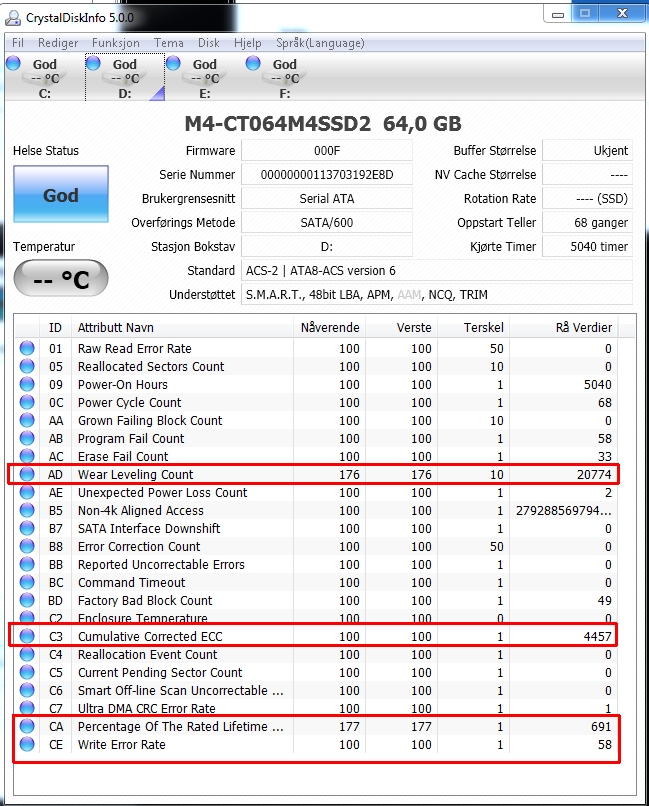Click the Oppstart Teller 68 ganger field
The image size is (649, 806).
click(x=587, y=223)
